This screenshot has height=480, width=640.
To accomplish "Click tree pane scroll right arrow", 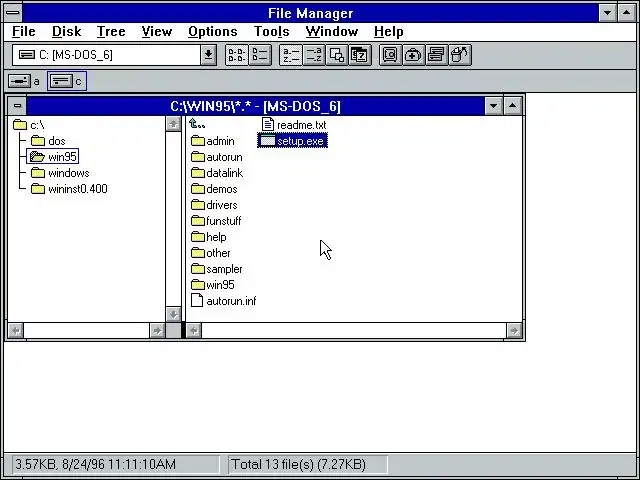I will tap(157, 330).
